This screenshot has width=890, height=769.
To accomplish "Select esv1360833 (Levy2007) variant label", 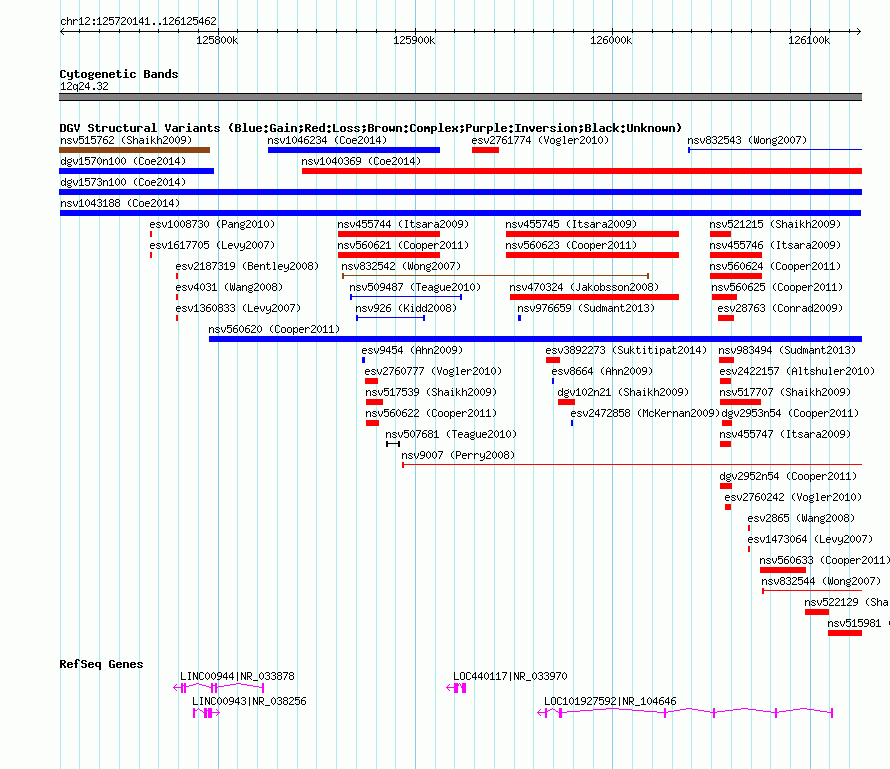I will click(x=238, y=308).
